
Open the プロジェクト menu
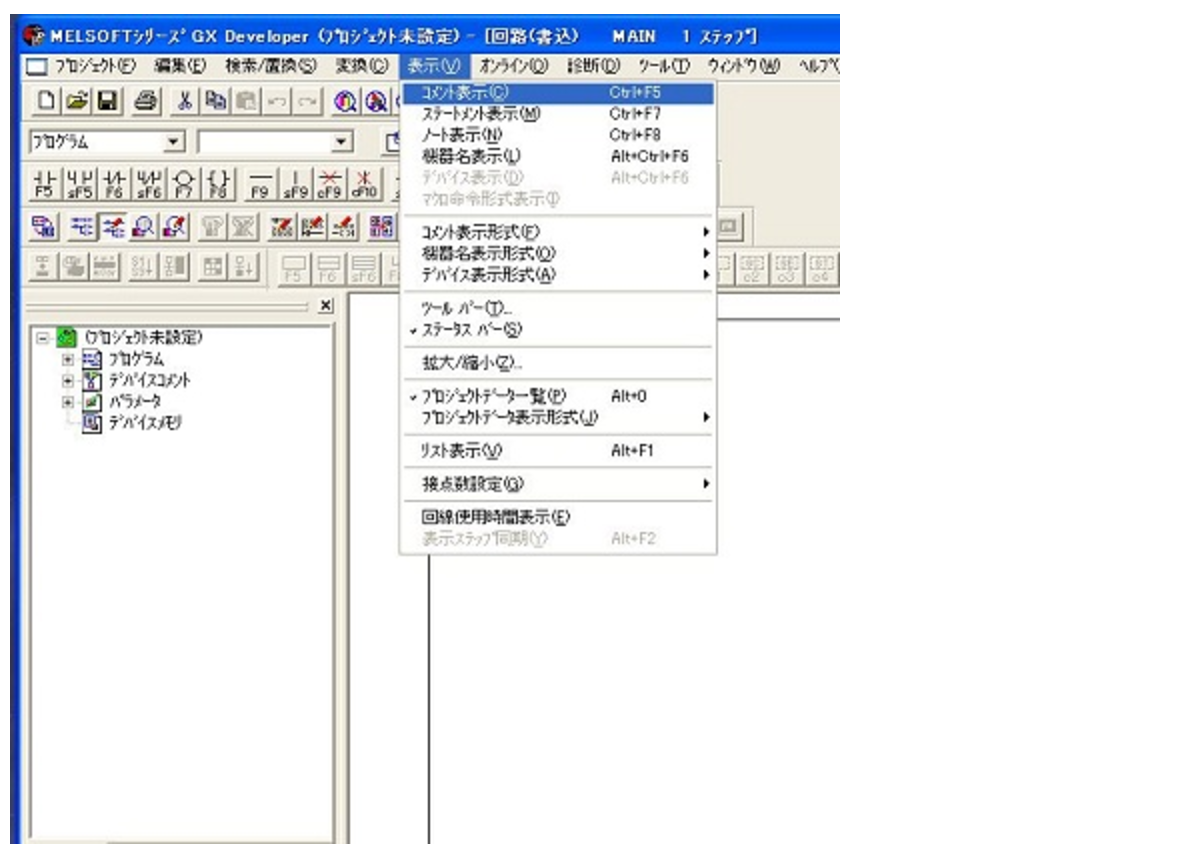click(95, 66)
